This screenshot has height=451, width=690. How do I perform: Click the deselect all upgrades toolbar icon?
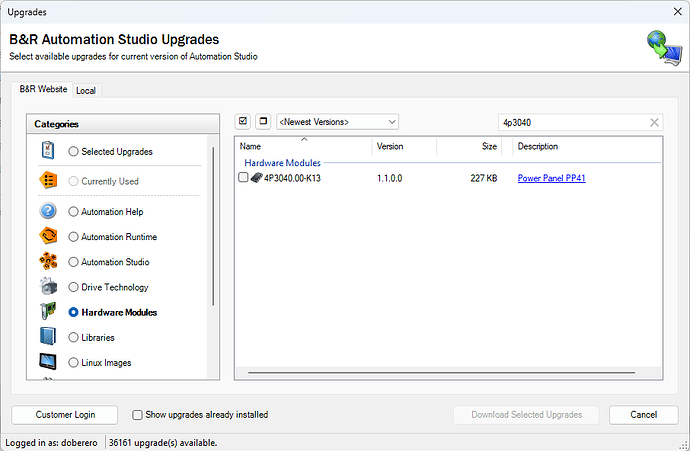point(263,121)
